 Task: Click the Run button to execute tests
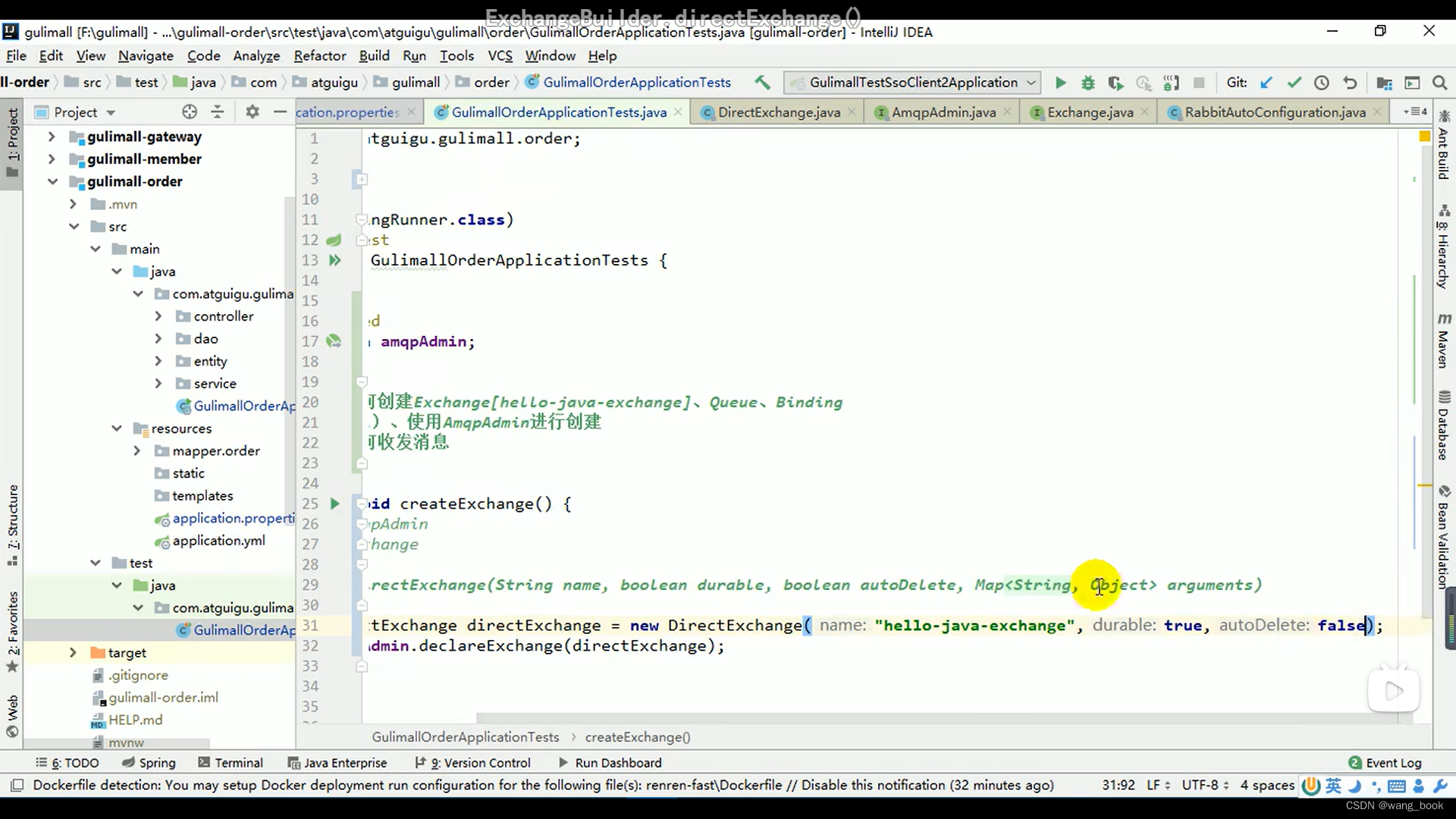(1060, 82)
